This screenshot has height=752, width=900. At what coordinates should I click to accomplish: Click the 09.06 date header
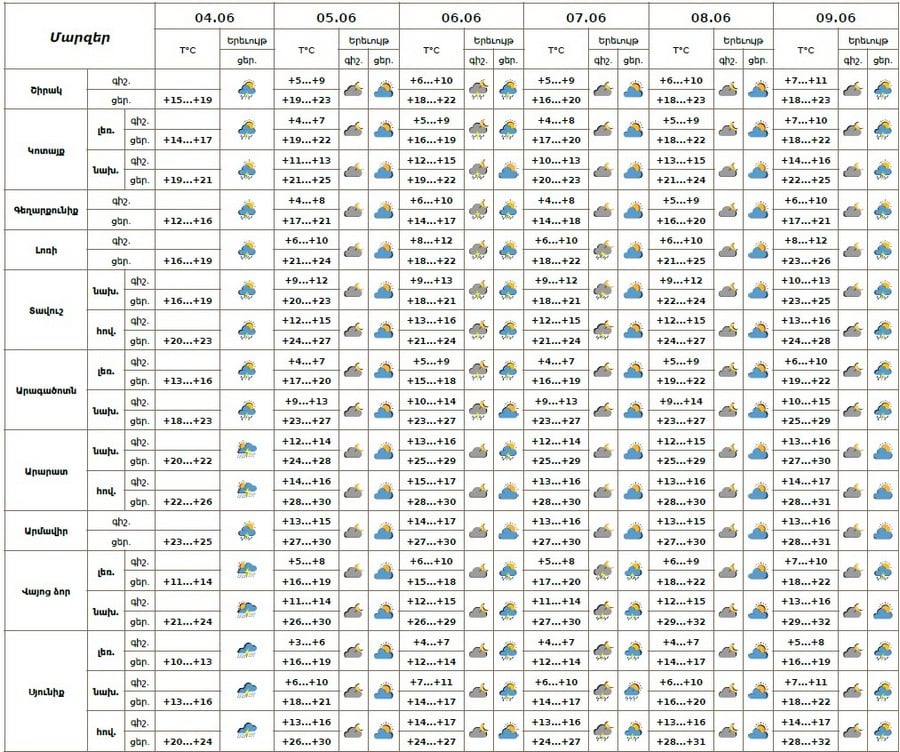(x=836, y=17)
